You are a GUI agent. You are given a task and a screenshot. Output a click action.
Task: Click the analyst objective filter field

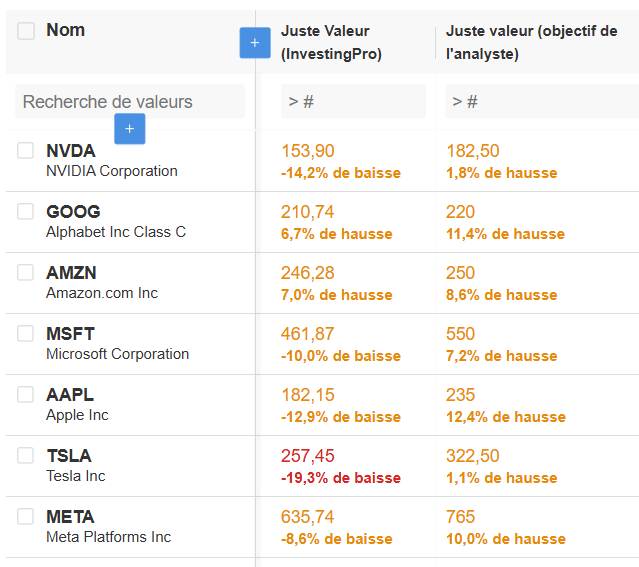(x=540, y=102)
